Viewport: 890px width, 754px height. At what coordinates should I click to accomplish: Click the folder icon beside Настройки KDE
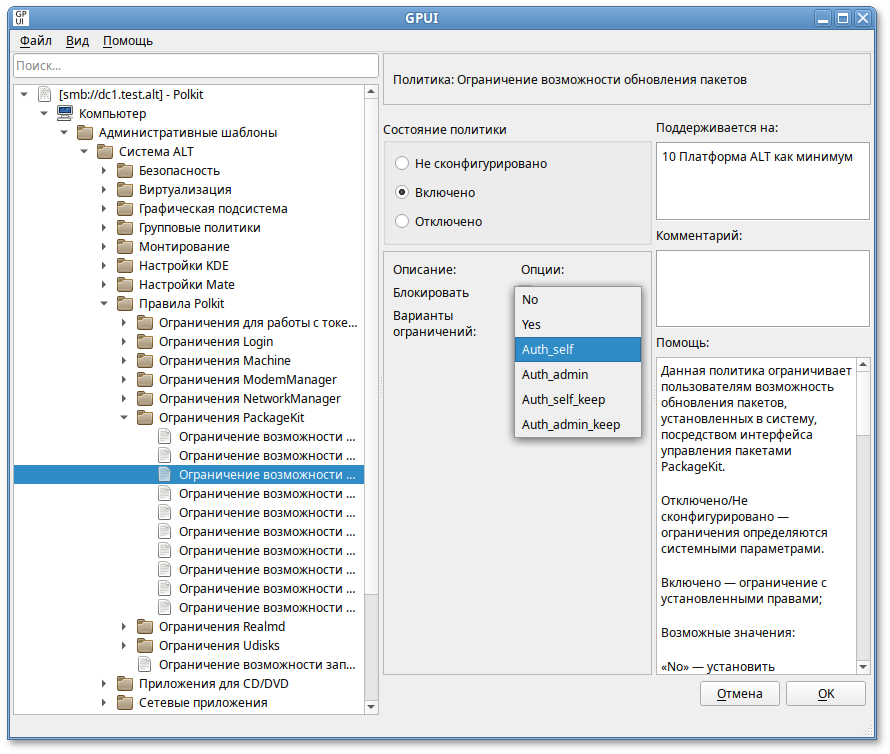[x=124, y=266]
